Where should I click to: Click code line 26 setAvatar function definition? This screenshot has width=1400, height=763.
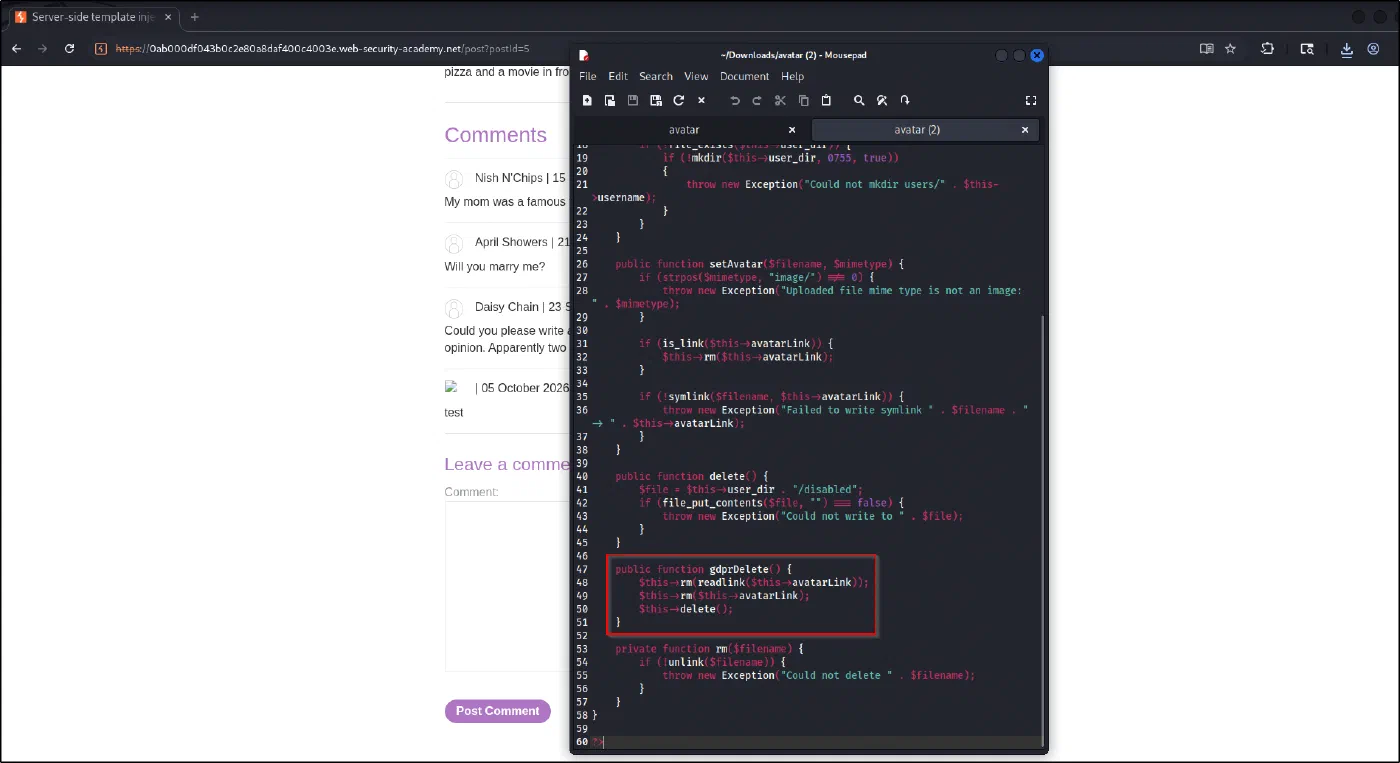click(759, 264)
